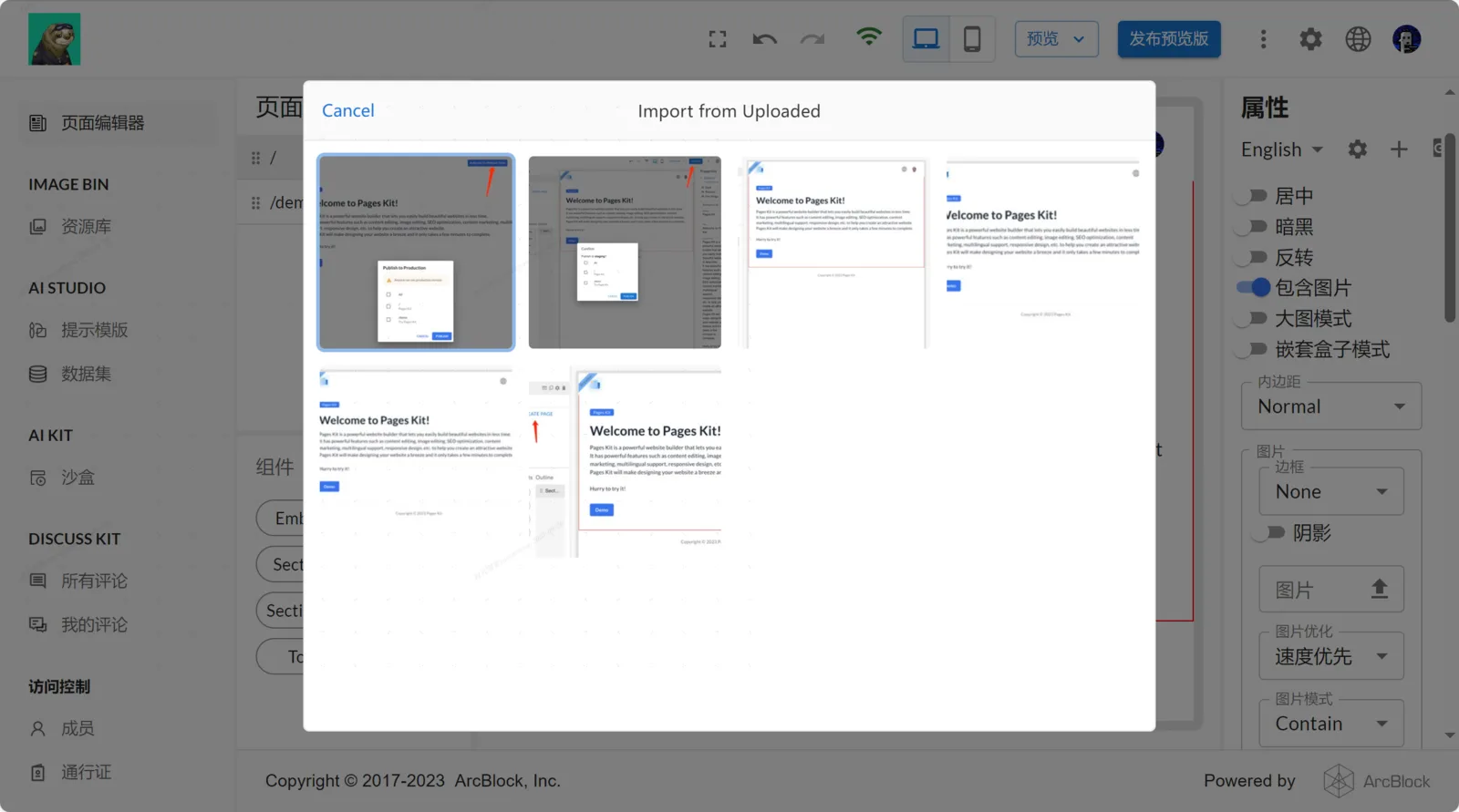Open the 图片优化 速度优先 dropdown
The width and height of the screenshot is (1459, 812).
1331,656
